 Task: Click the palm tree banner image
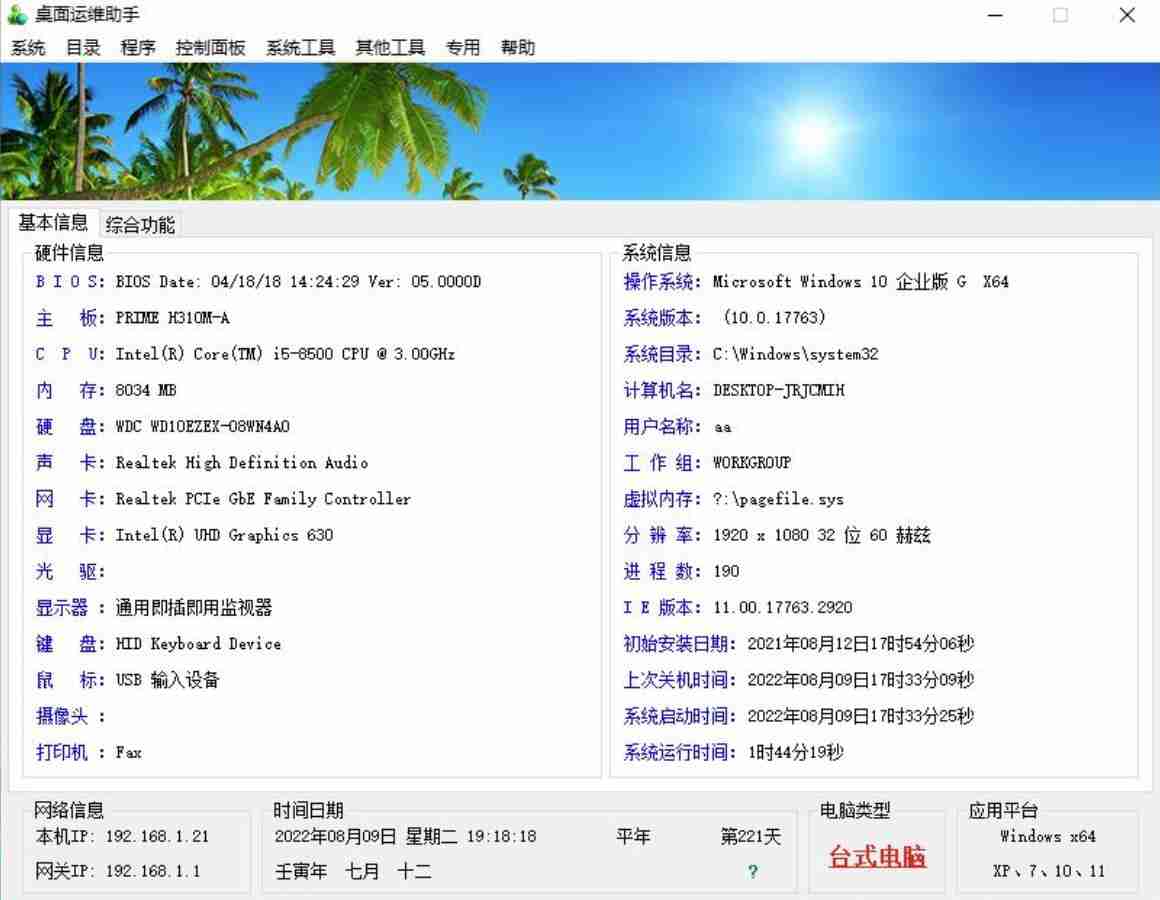point(580,132)
